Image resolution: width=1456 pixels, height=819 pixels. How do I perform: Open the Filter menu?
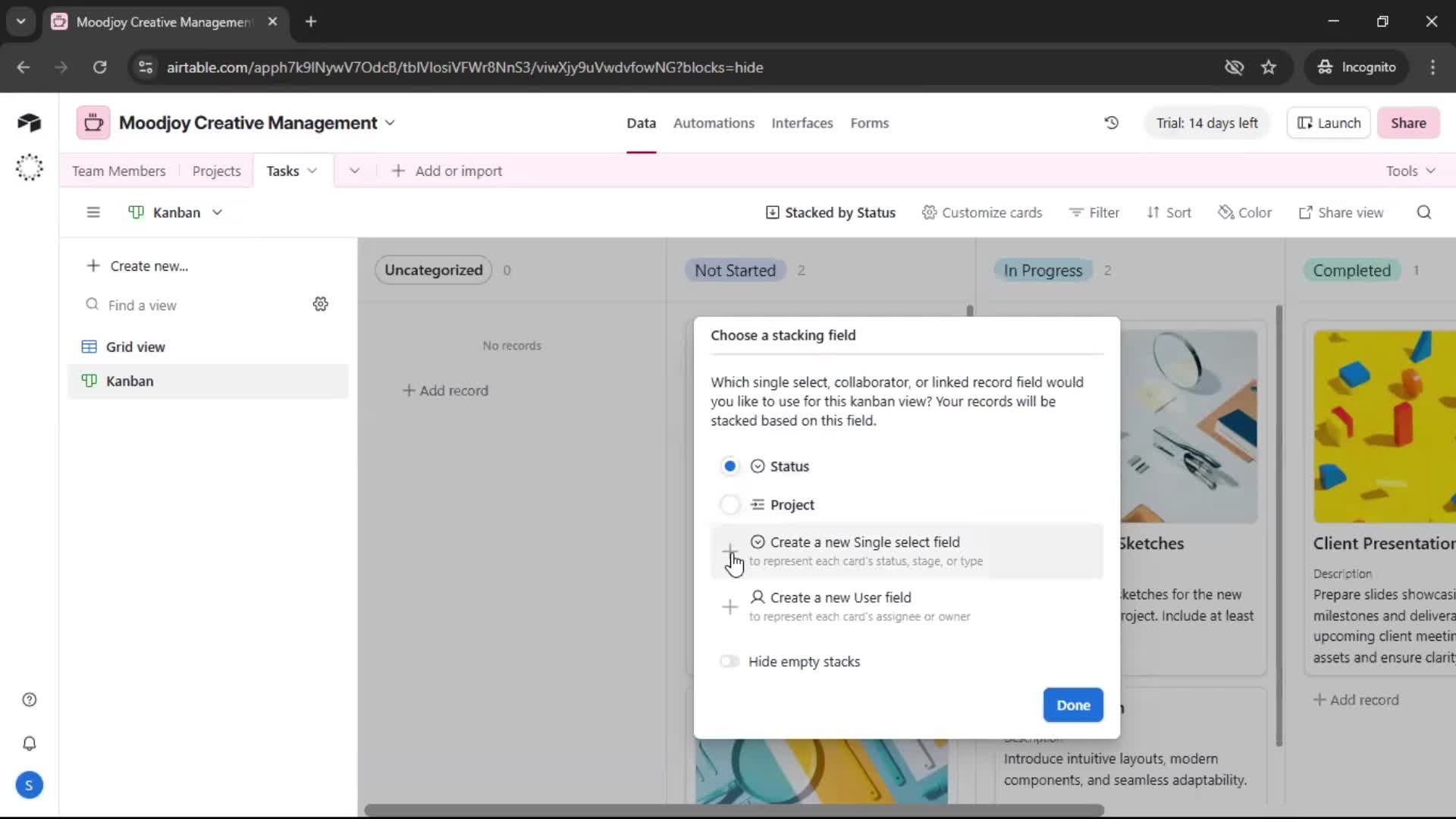tap(1094, 212)
